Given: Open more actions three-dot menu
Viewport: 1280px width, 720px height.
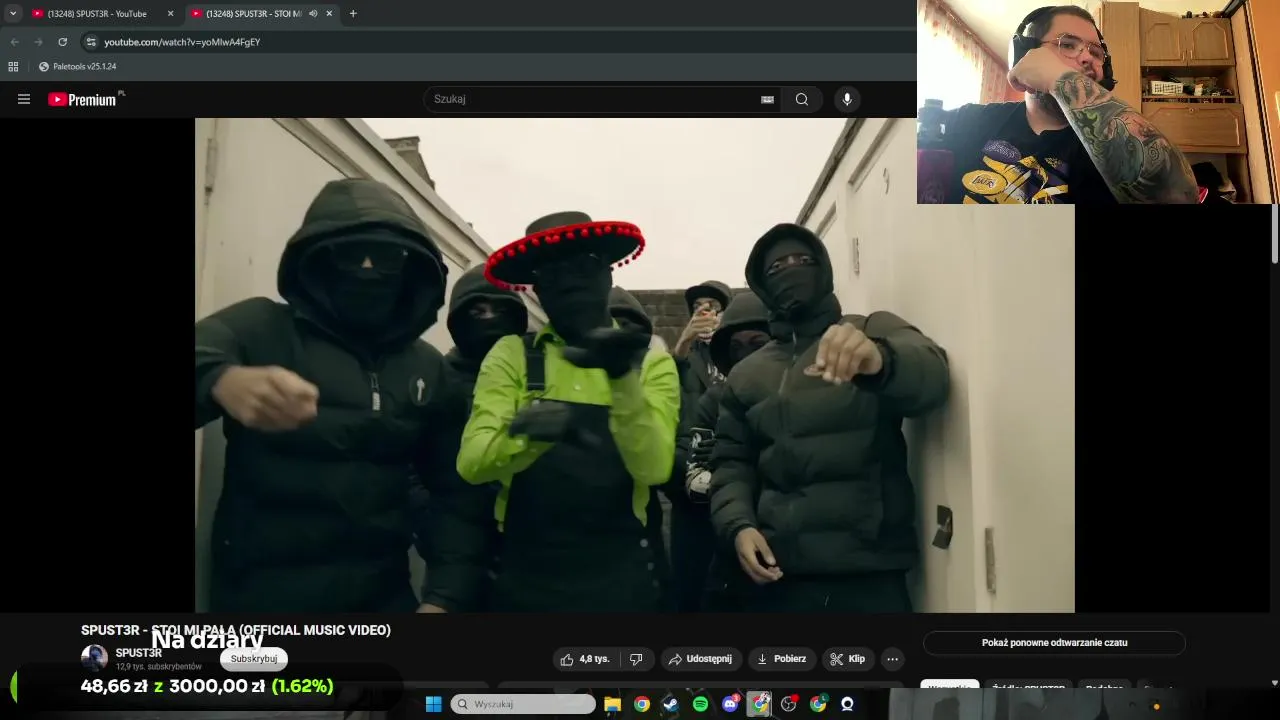Looking at the screenshot, I should pyautogui.click(x=892, y=659).
